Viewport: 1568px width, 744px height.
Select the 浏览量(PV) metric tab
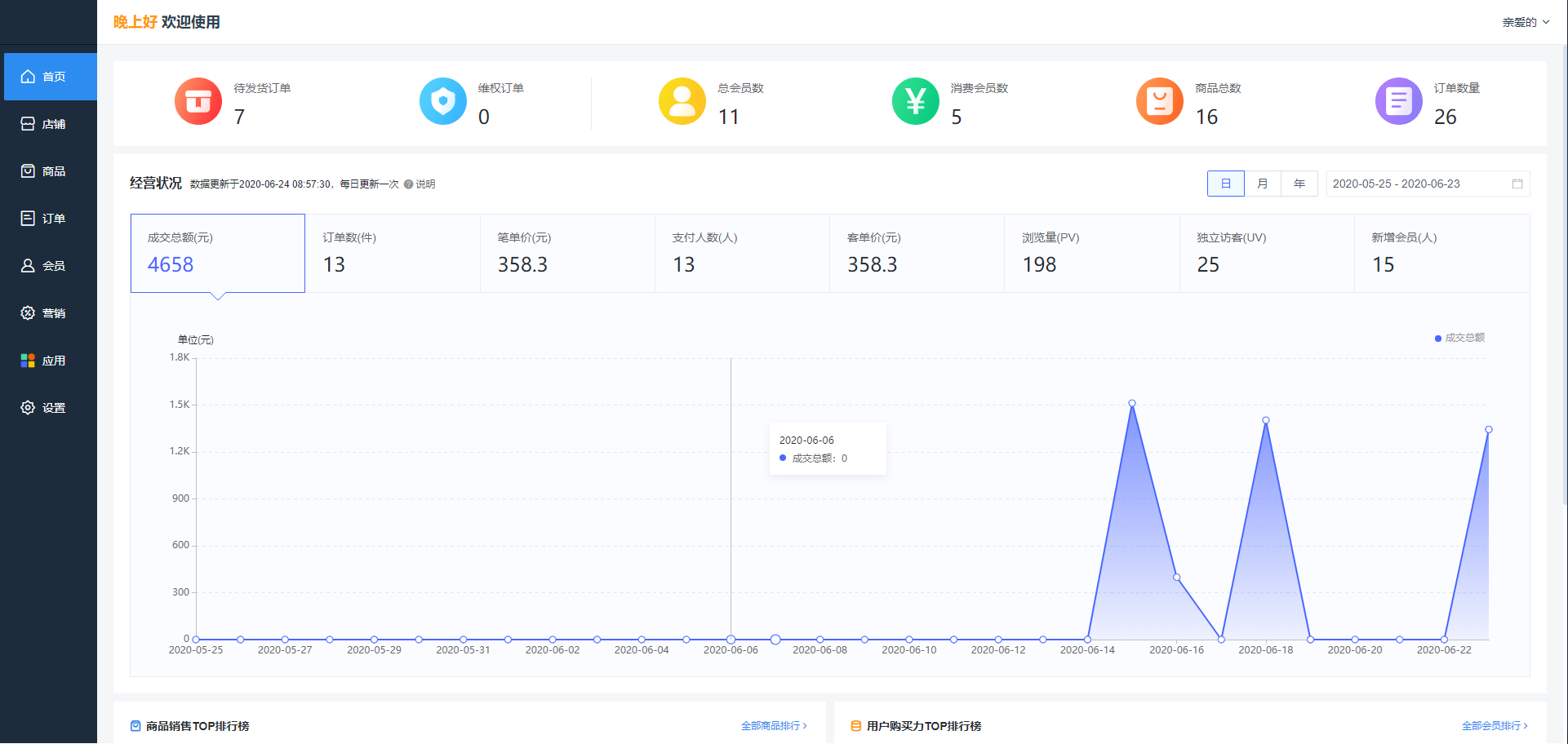tap(1092, 253)
